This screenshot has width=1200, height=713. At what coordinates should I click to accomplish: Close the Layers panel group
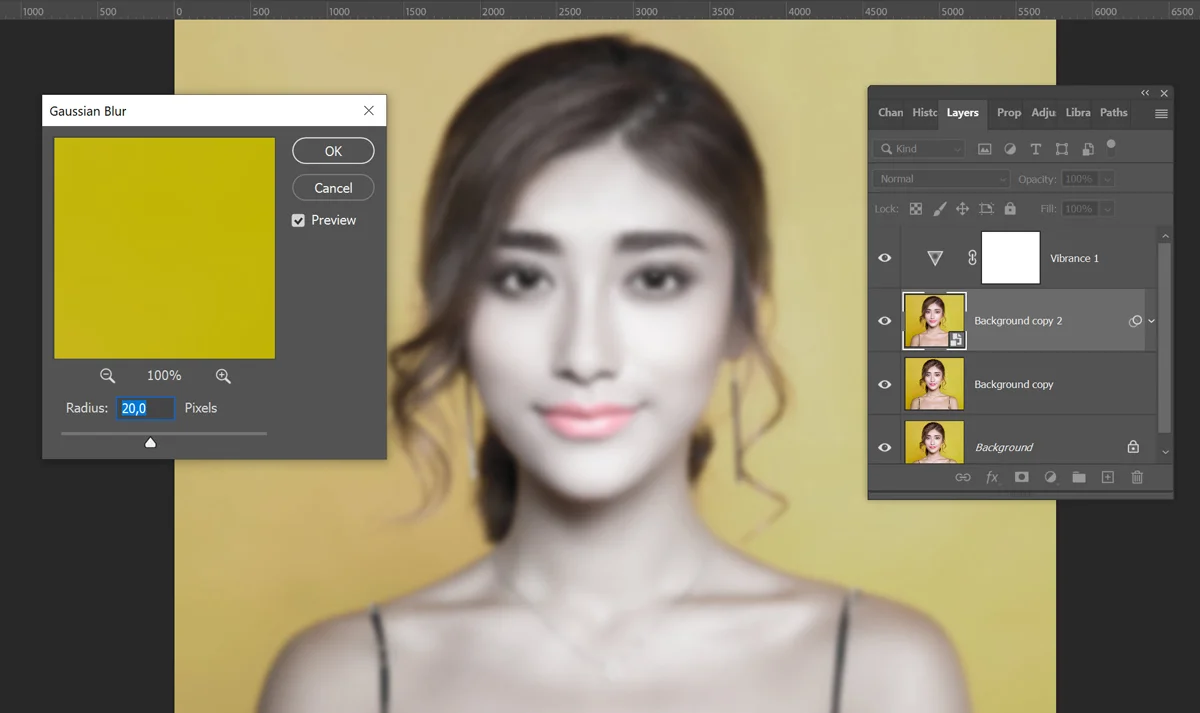tap(1164, 93)
